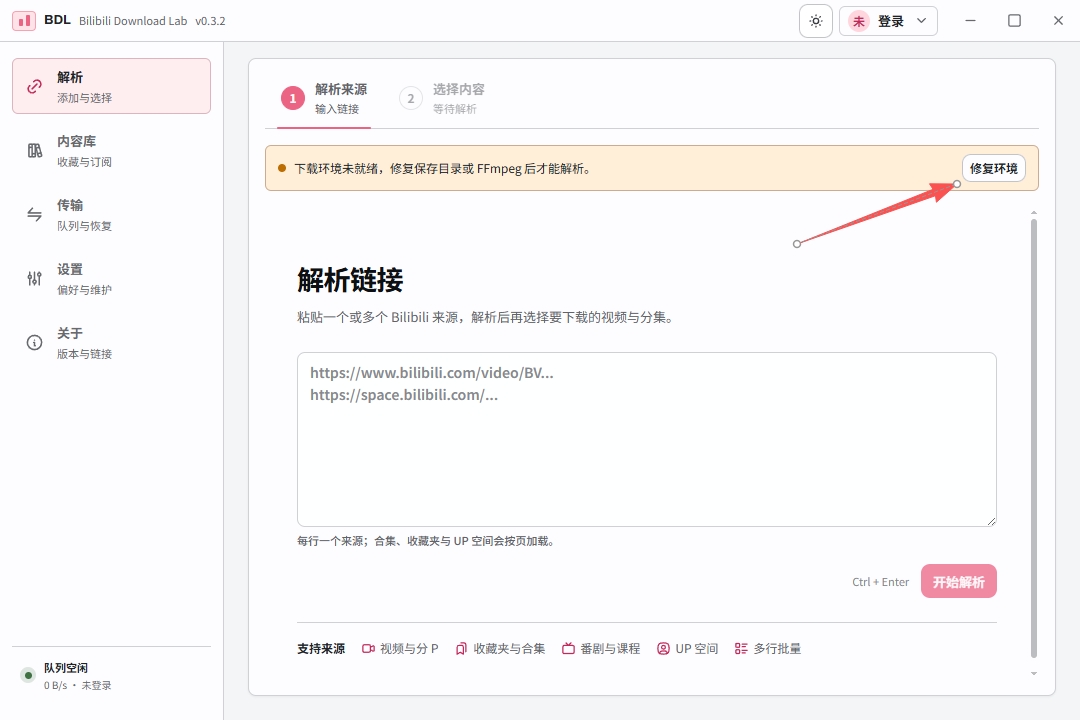Click the 解析链接 heading
Screen dimensions: 1080x720
(x=350, y=280)
